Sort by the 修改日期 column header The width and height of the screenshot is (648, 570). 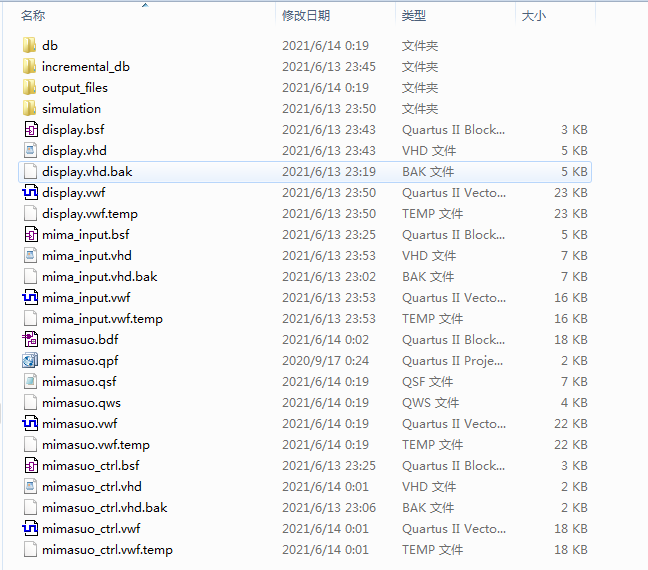pos(306,16)
